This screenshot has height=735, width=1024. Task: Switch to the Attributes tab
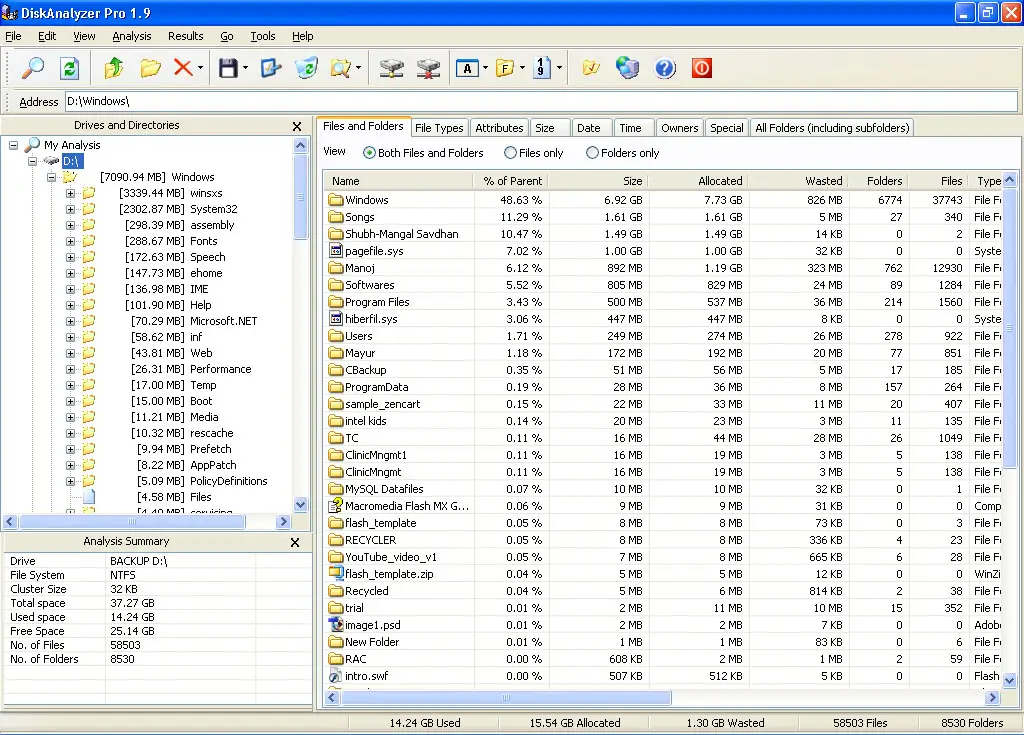pos(499,128)
